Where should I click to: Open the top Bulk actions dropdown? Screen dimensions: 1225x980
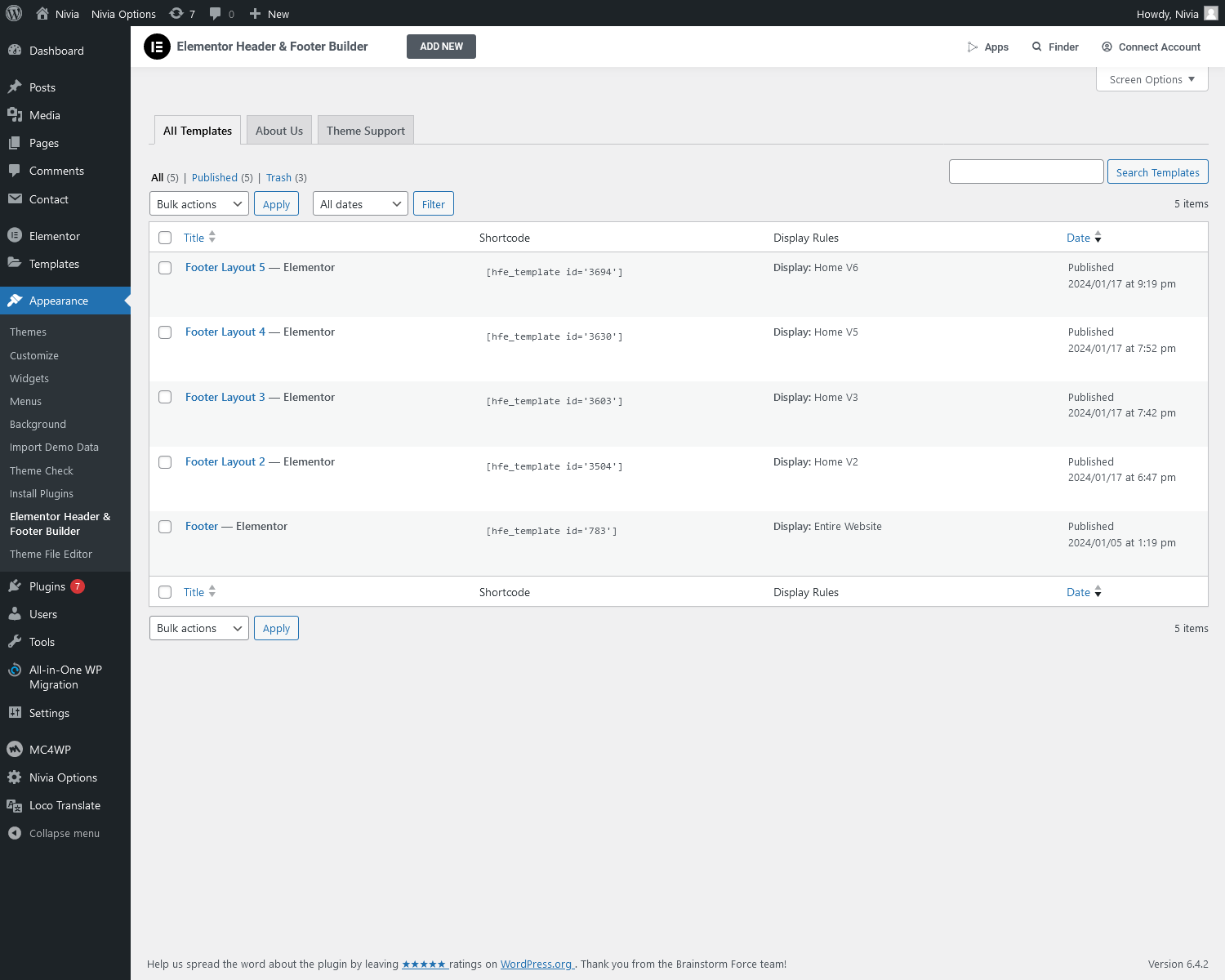click(x=198, y=204)
